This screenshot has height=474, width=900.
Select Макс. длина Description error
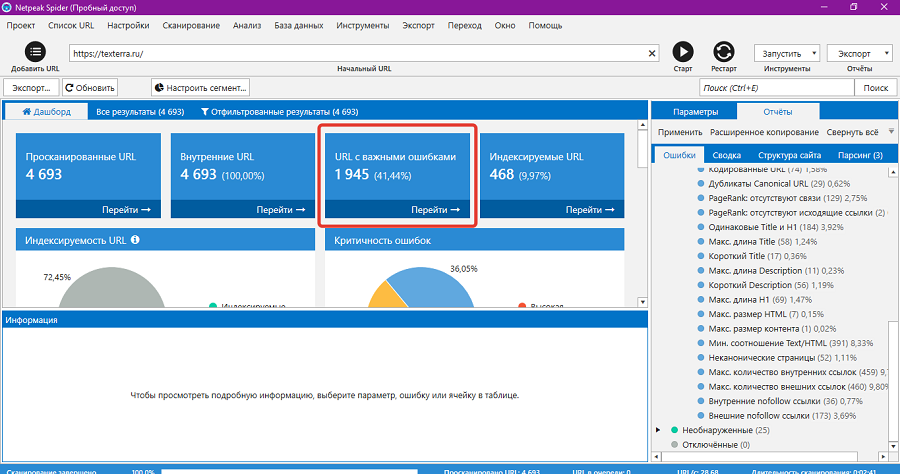point(776,271)
